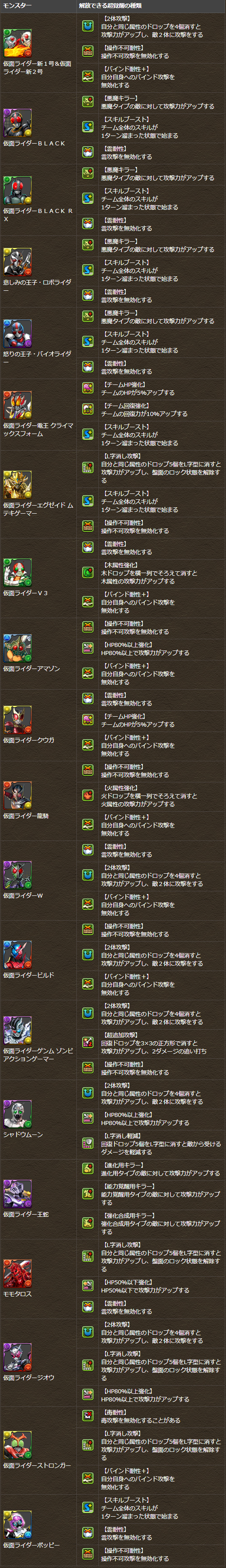
Task: Click the モンスター column header
Action: (x=17, y=5)
